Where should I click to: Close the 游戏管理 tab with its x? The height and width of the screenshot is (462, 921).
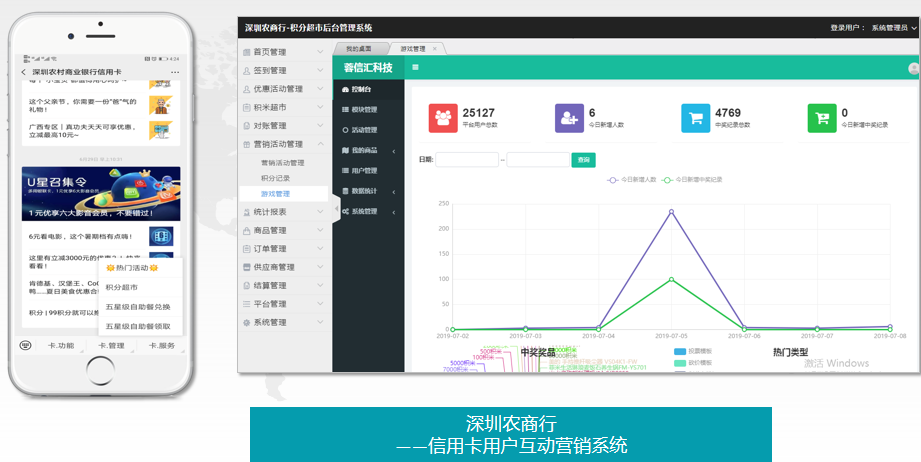click(x=435, y=49)
